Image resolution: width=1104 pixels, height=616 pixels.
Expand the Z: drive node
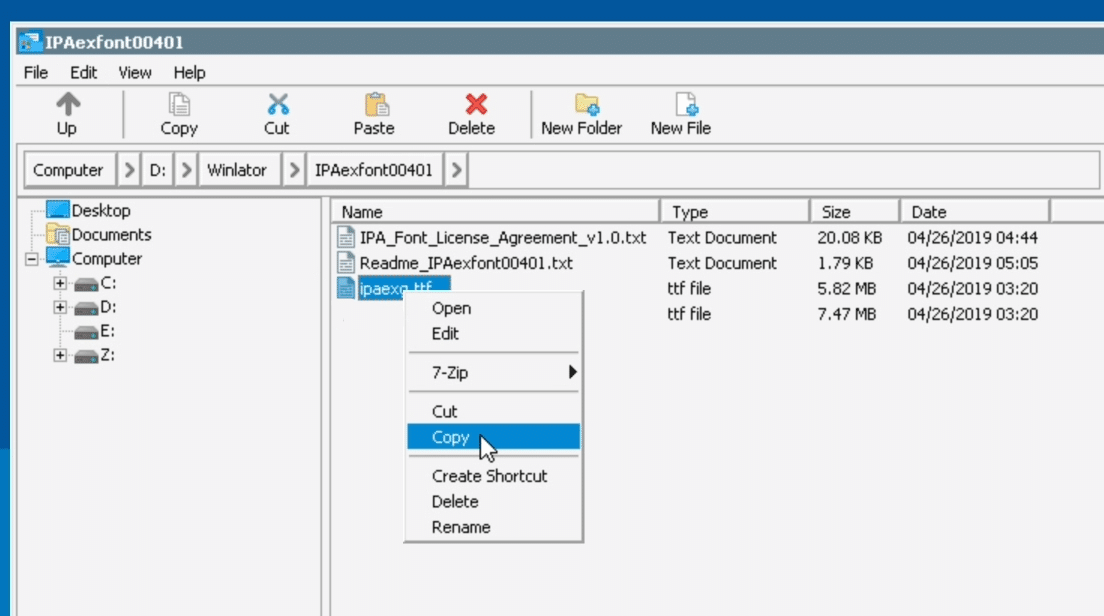coord(60,356)
